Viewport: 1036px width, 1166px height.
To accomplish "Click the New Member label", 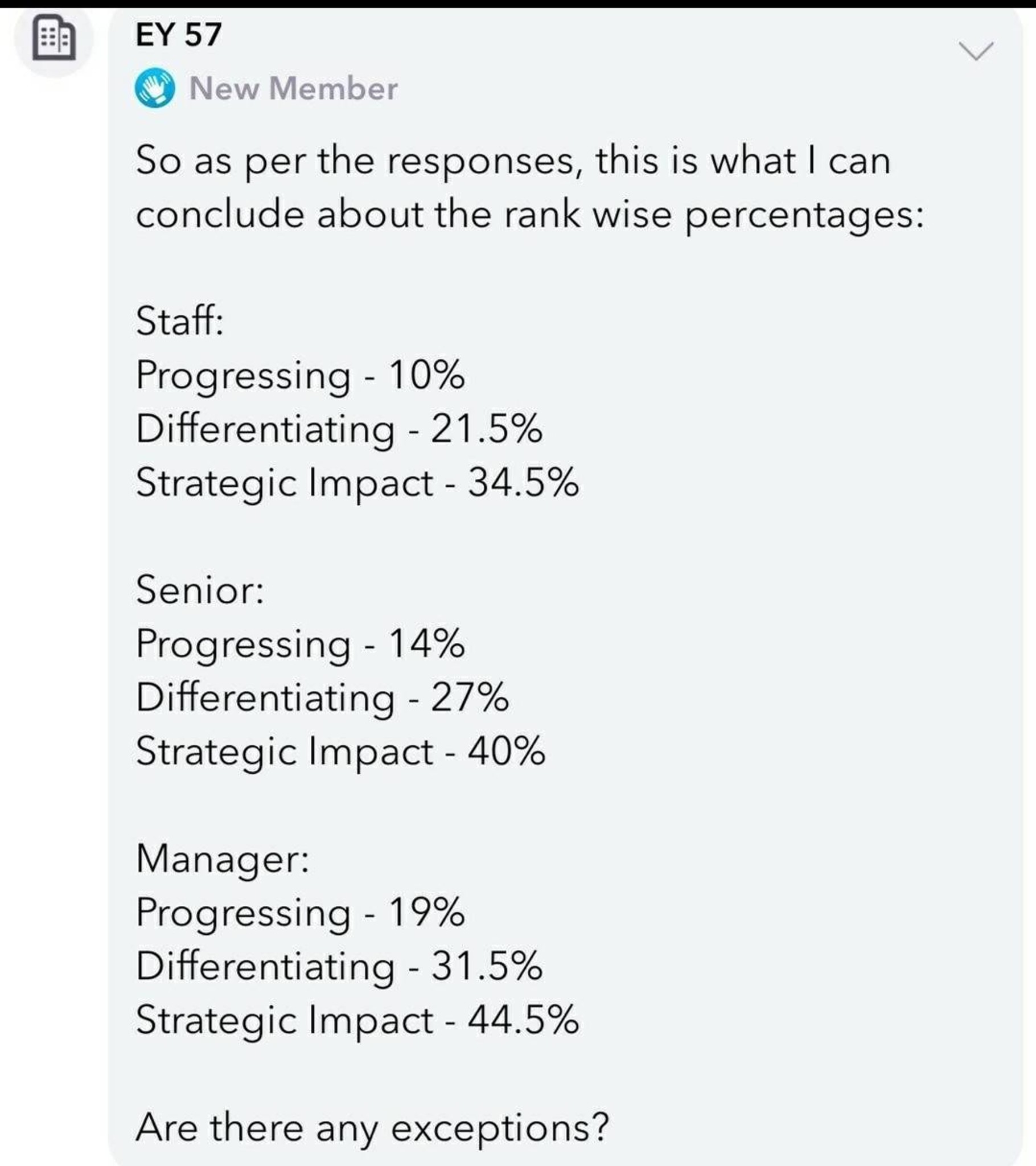I will [293, 88].
